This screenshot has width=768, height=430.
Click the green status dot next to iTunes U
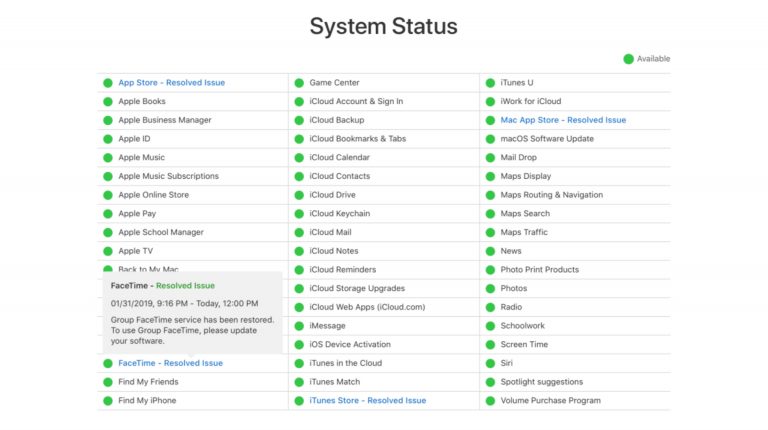point(490,83)
